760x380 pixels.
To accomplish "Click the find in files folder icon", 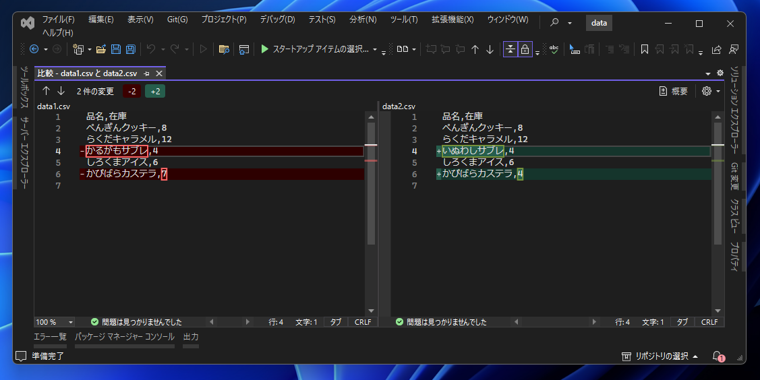I will point(224,49).
